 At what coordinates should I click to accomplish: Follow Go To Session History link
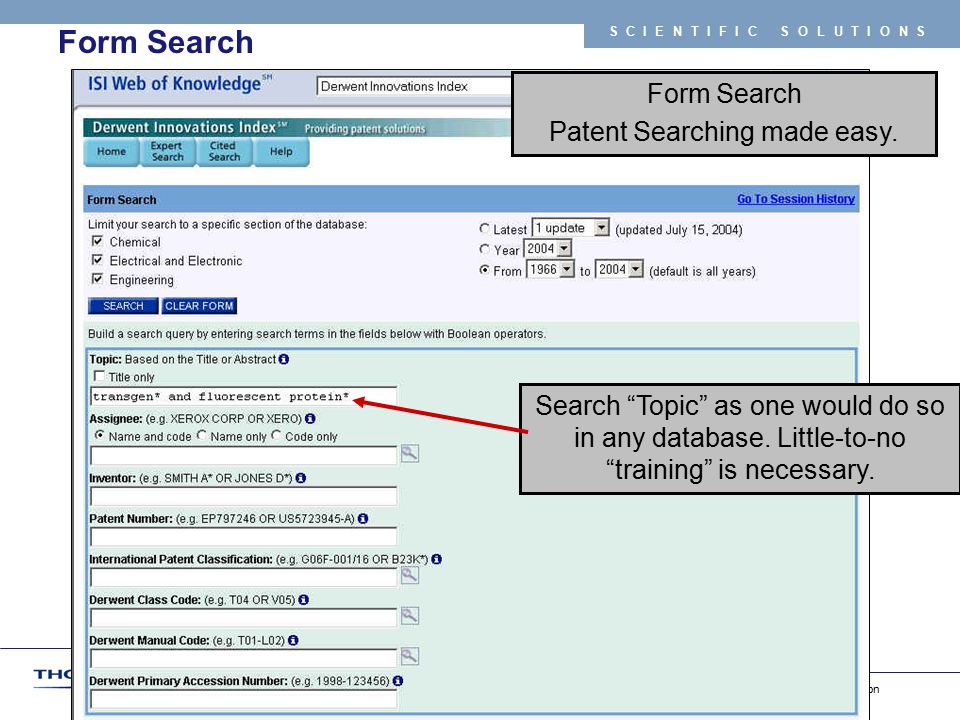pos(796,199)
